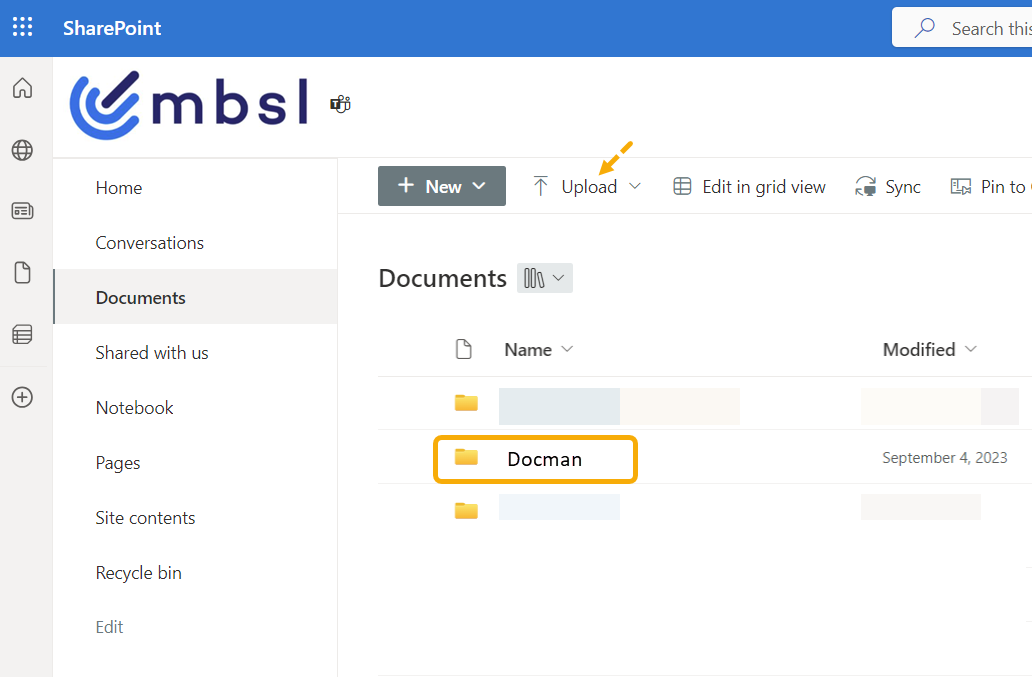Click the mbsl site logo

pos(190,105)
